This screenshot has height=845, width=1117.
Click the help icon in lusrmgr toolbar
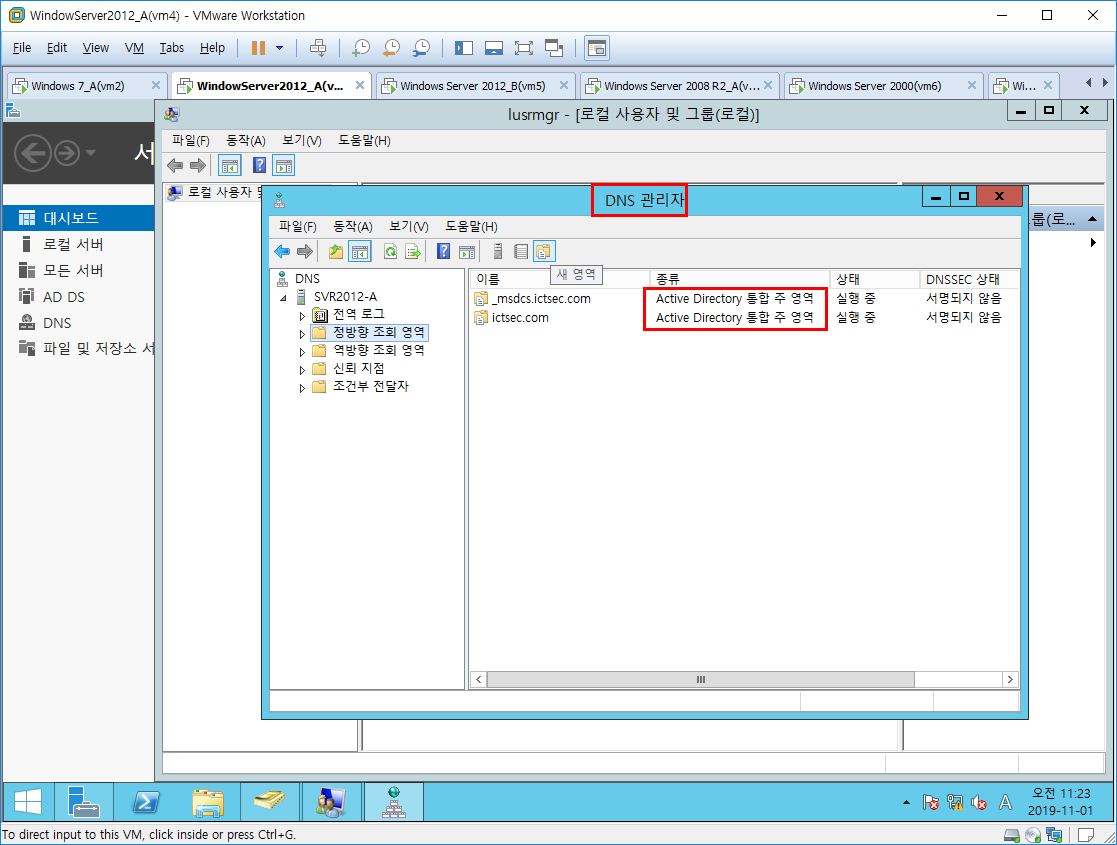259,166
